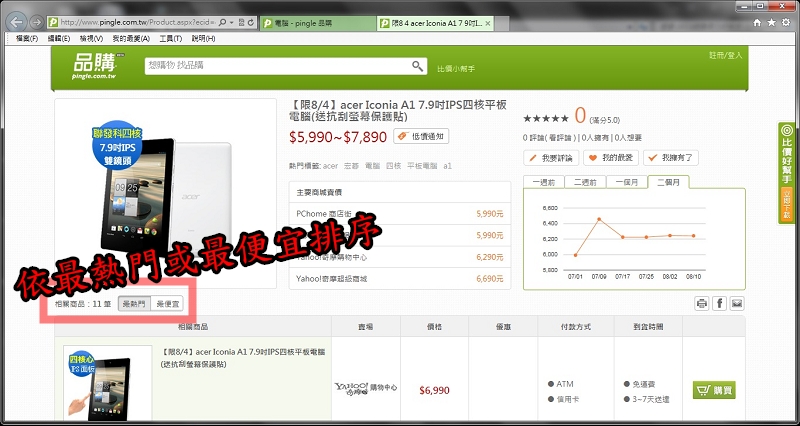Select the 二個月 chart tab
Screen dimensions: 800x426
click(x=668, y=182)
